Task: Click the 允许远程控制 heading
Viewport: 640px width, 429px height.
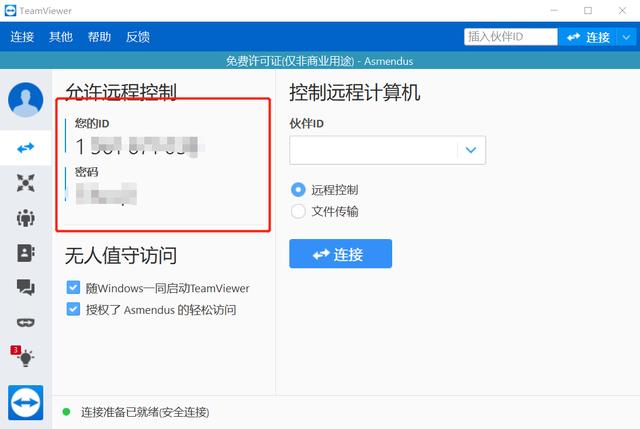Action: (x=121, y=91)
